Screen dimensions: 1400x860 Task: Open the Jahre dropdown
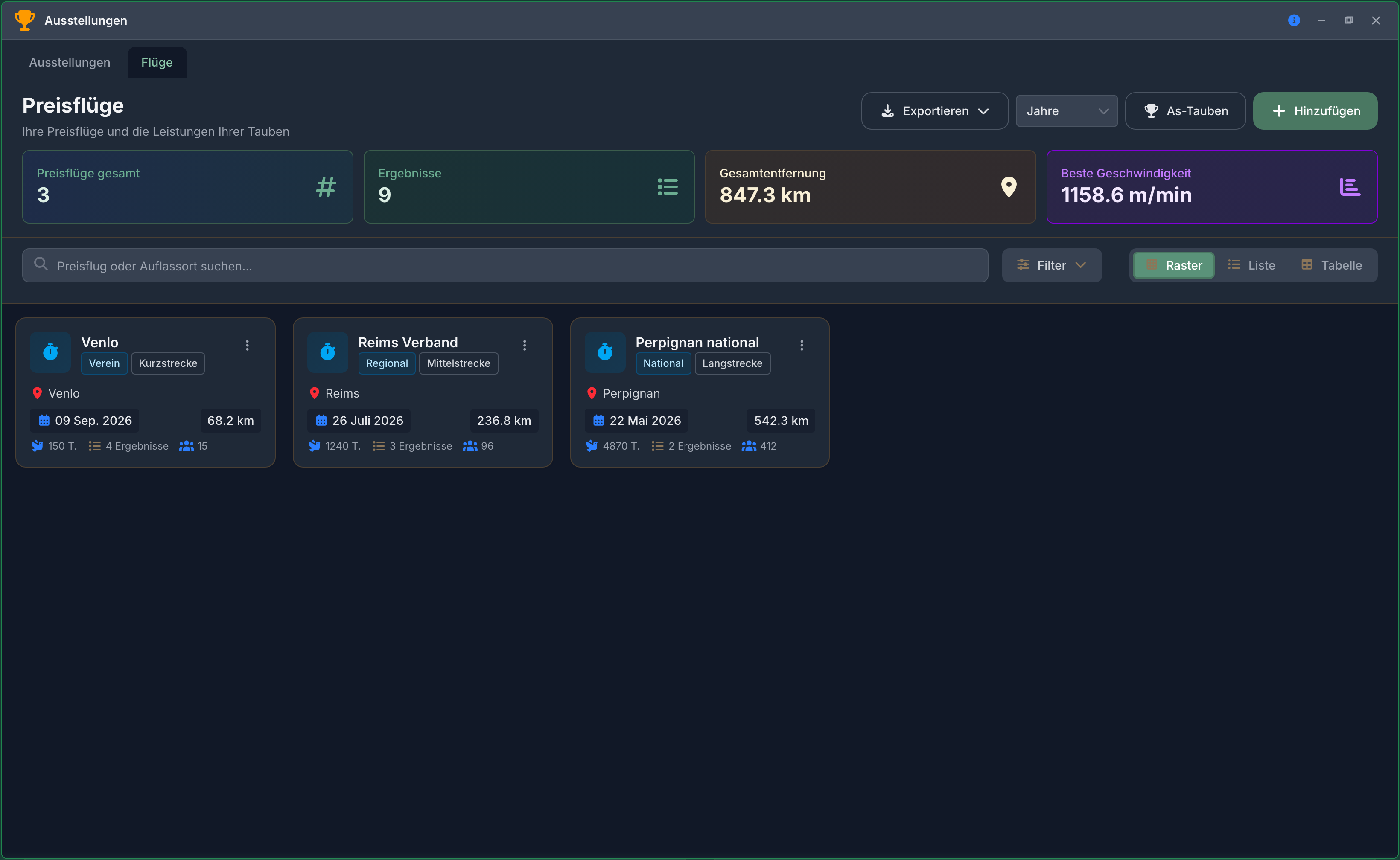1067,111
